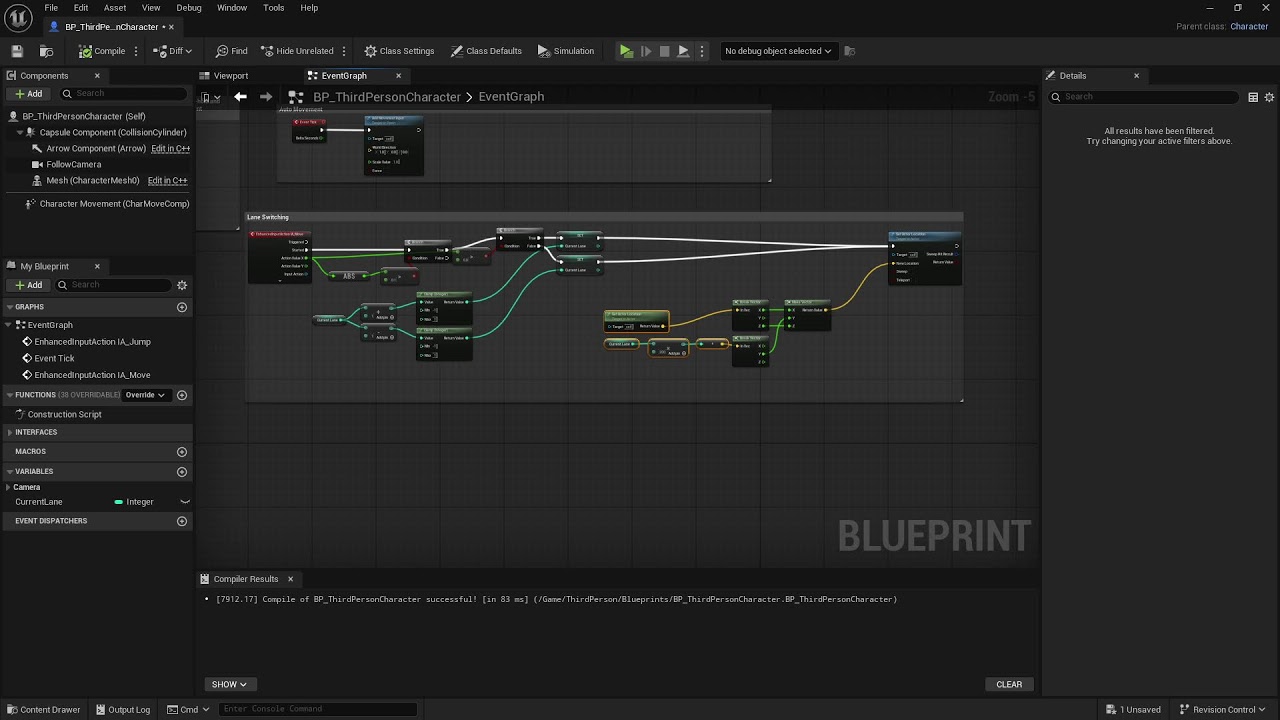Click the Find toolbar button
1280x720 pixels.
tap(231, 51)
